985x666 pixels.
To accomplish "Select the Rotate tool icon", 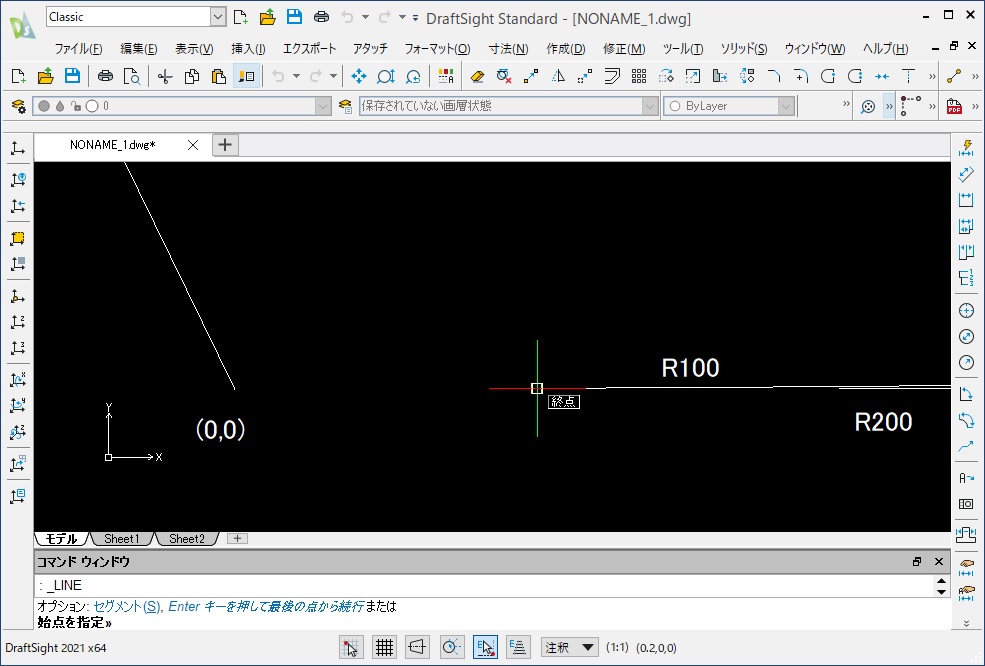I will coord(666,77).
